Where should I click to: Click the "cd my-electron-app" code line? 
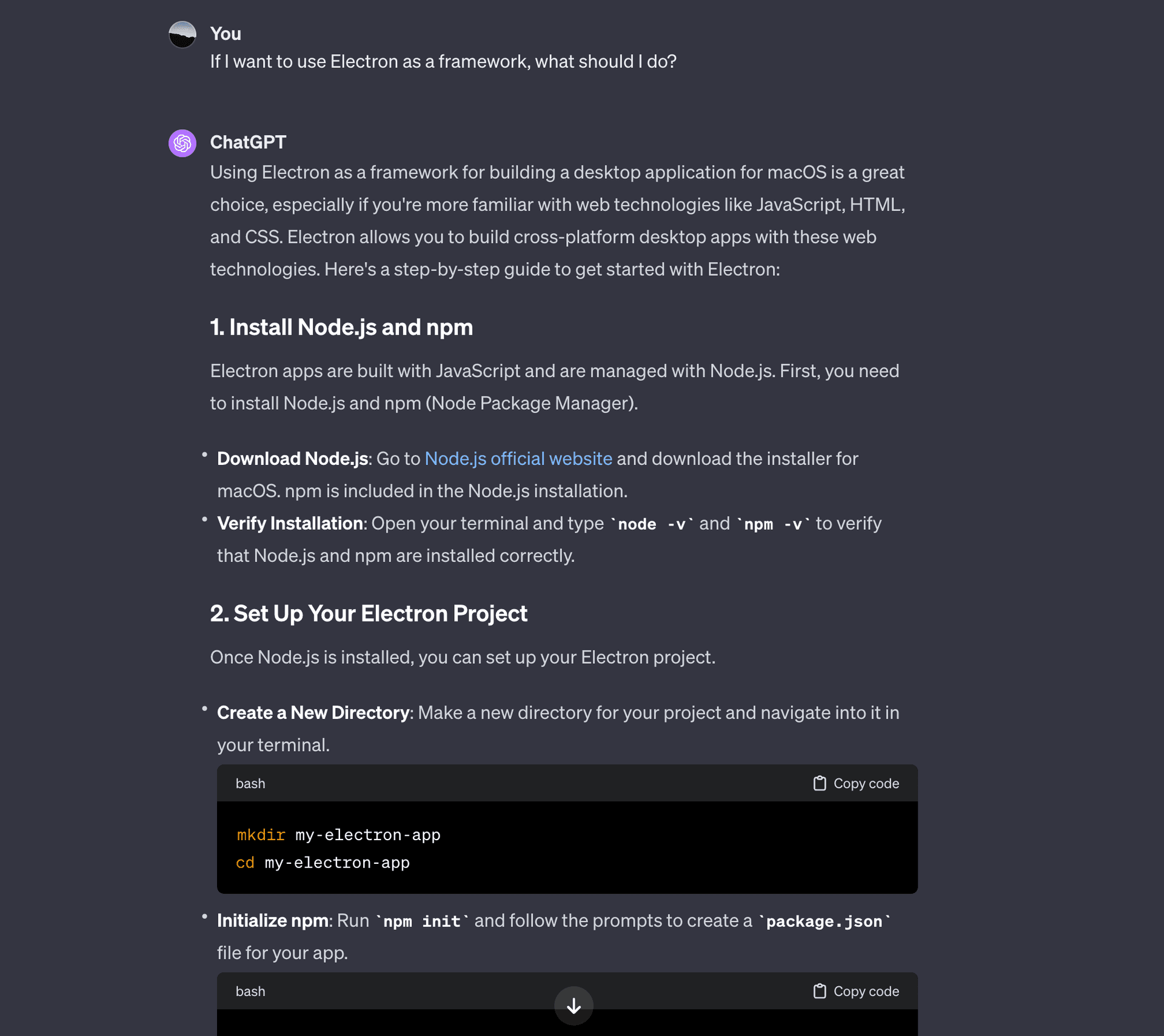[x=323, y=863]
